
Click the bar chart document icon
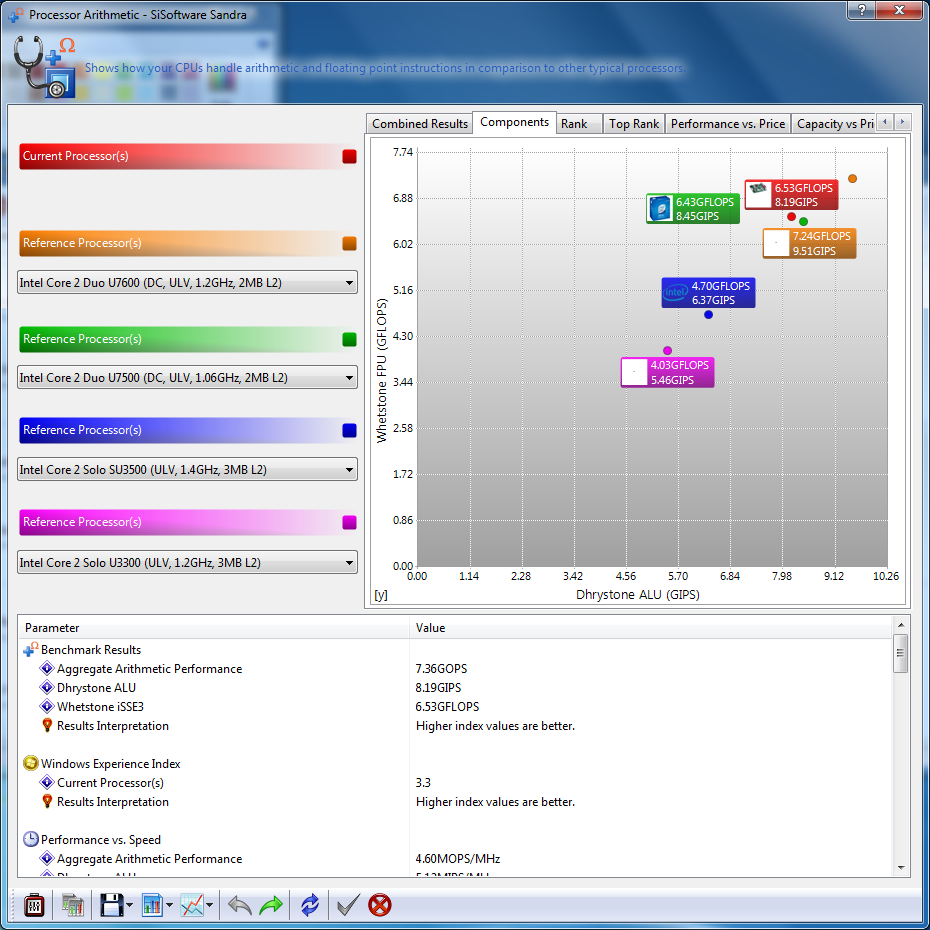pos(152,905)
